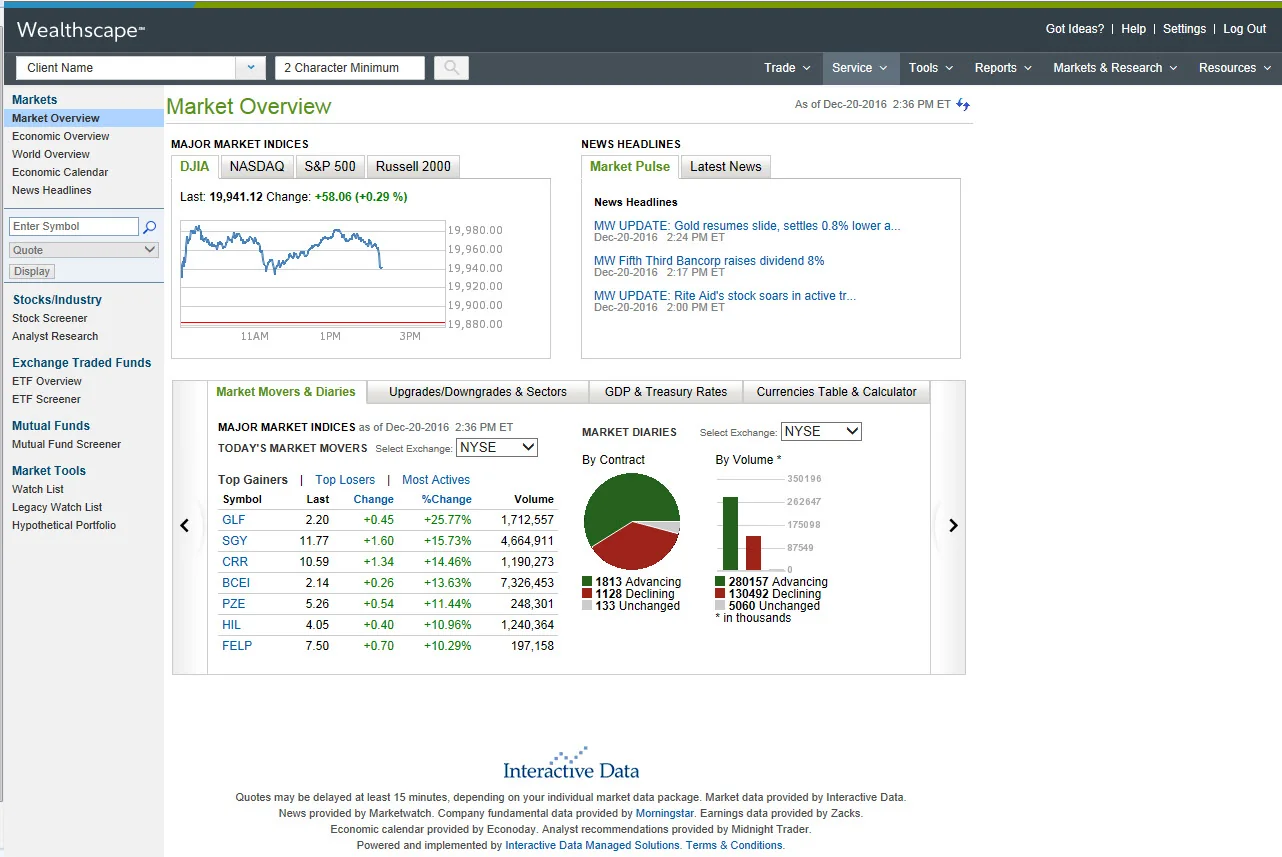The image size is (1282, 857).
Task: Switch to the NASDAQ tab
Action: click(x=256, y=166)
